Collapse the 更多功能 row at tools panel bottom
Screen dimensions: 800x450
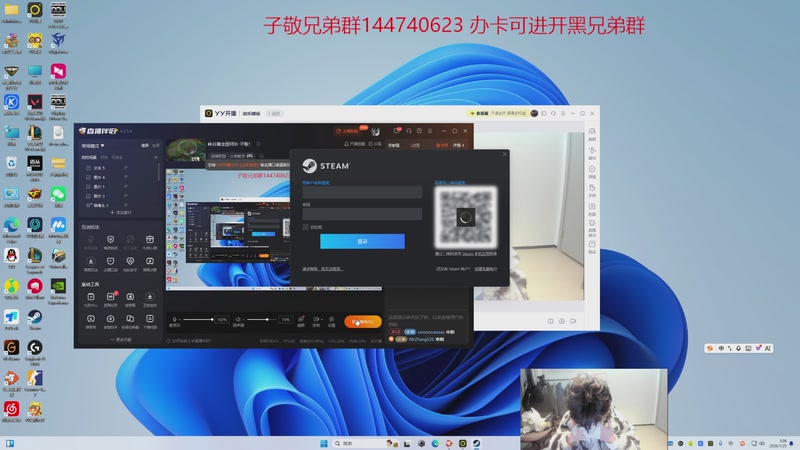click(x=120, y=339)
